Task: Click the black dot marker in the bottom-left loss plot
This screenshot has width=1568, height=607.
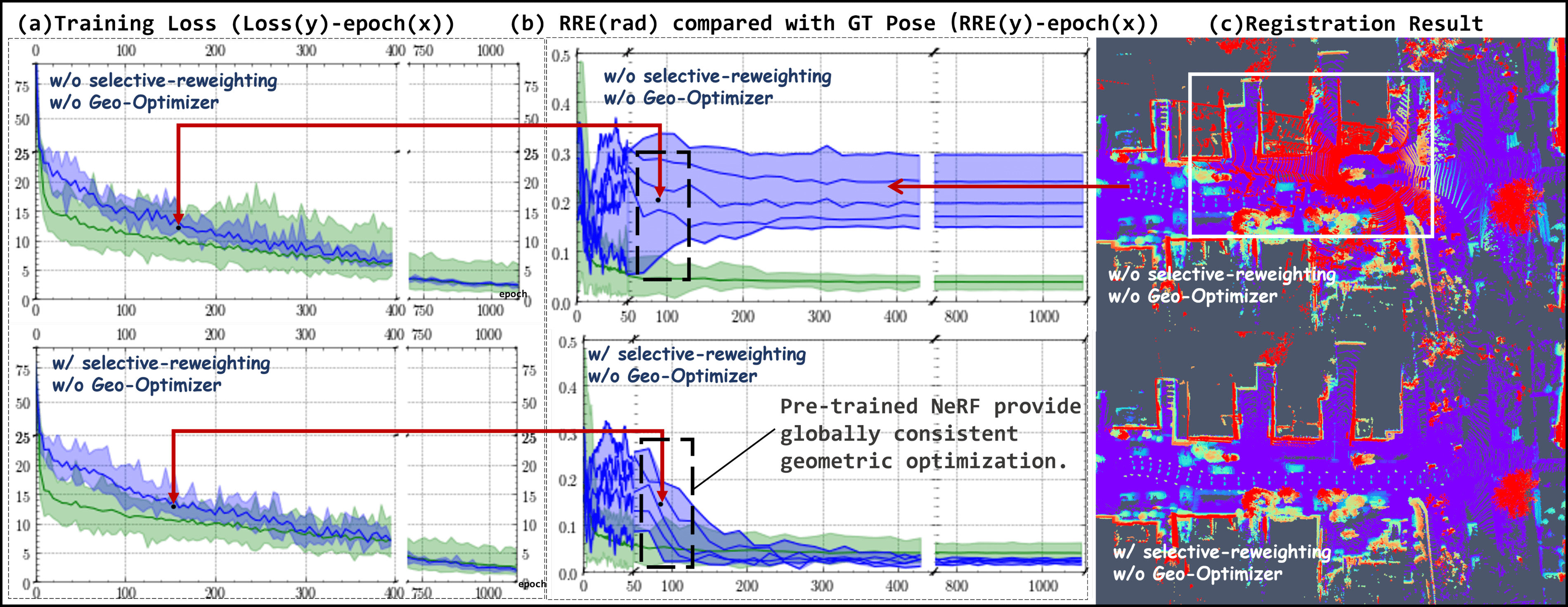Action: click(173, 506)
